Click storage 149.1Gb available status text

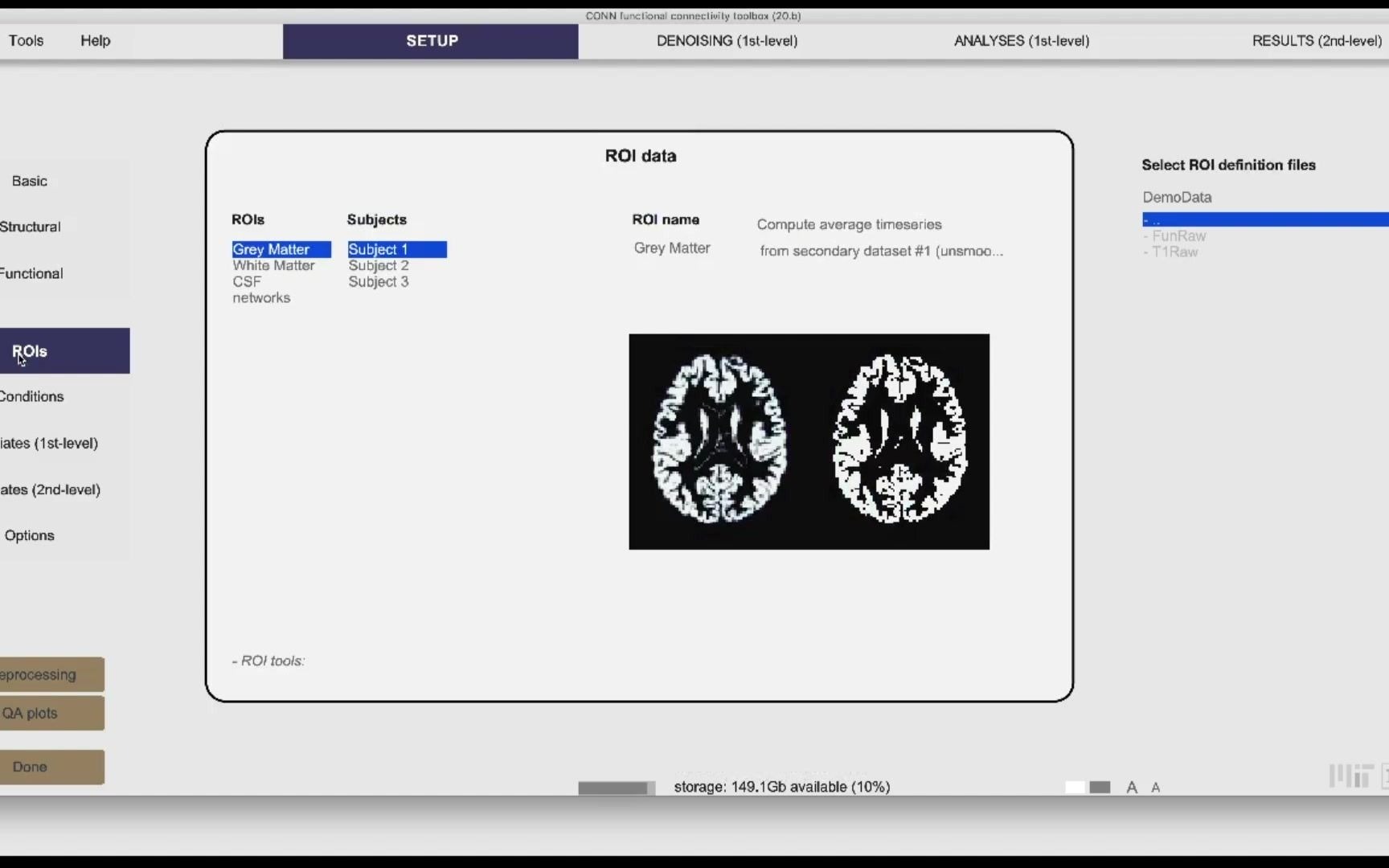(x=782, y=788)
